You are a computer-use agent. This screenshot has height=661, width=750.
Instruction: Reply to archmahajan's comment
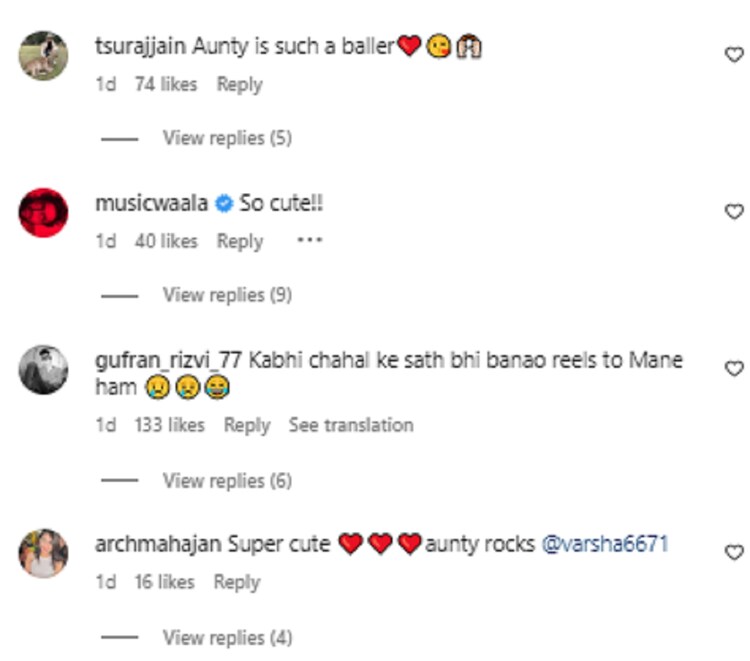(236, 582)
